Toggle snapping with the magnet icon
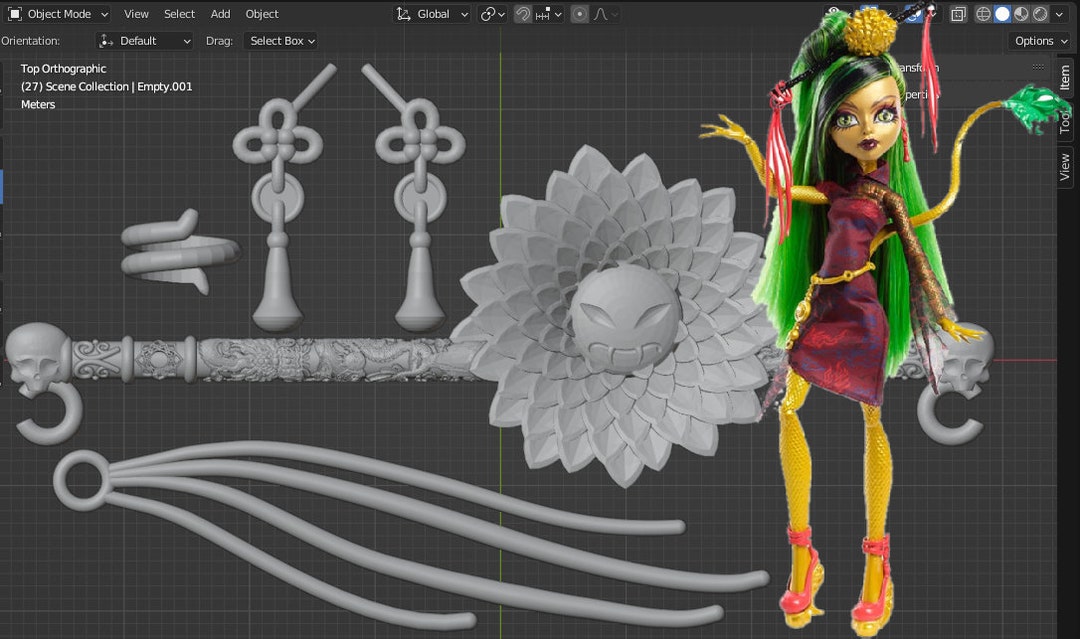The image size is (1080, 639). click(523, 14)
